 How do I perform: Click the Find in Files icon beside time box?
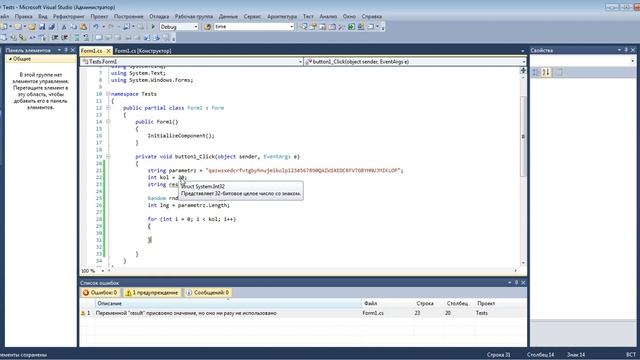(x=207, y=27)
